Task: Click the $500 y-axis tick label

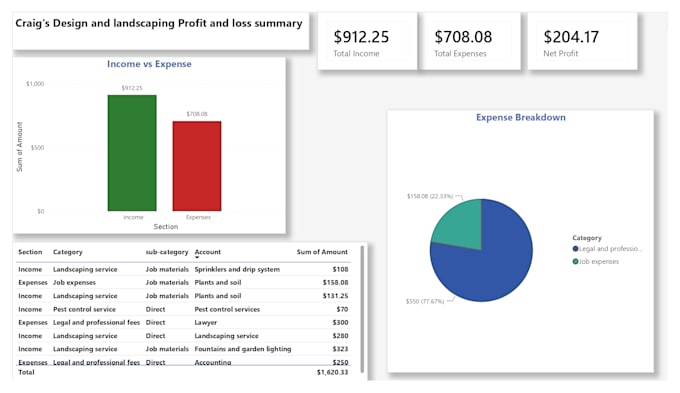Action: tap(37, 147)
